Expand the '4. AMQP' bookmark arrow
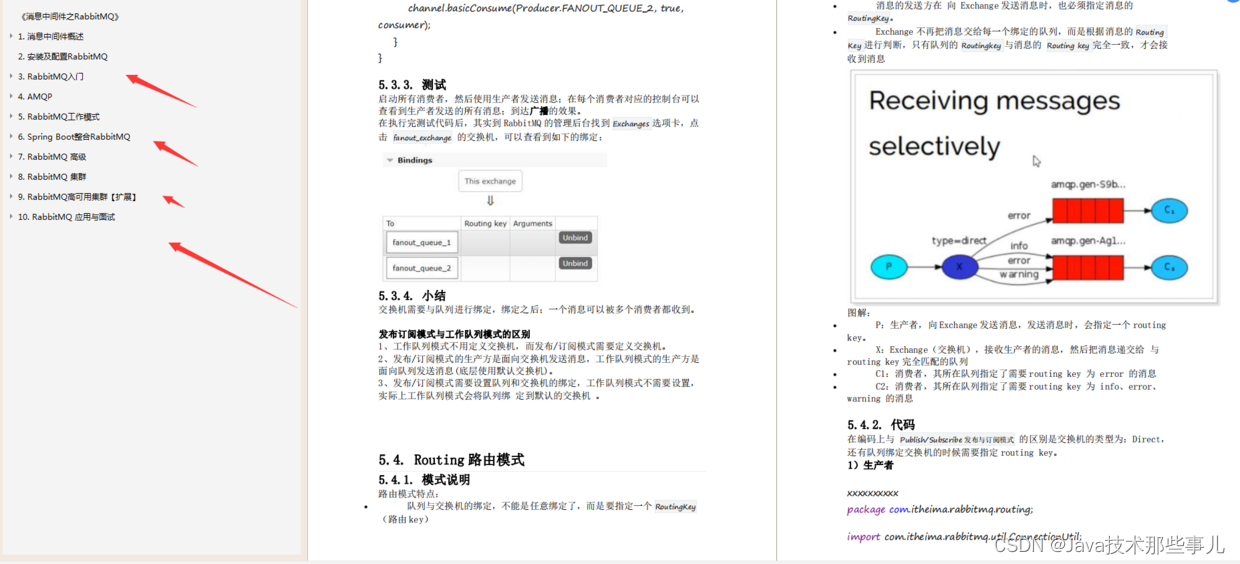This screenshot has height=564, width=1240. [11, 96]
